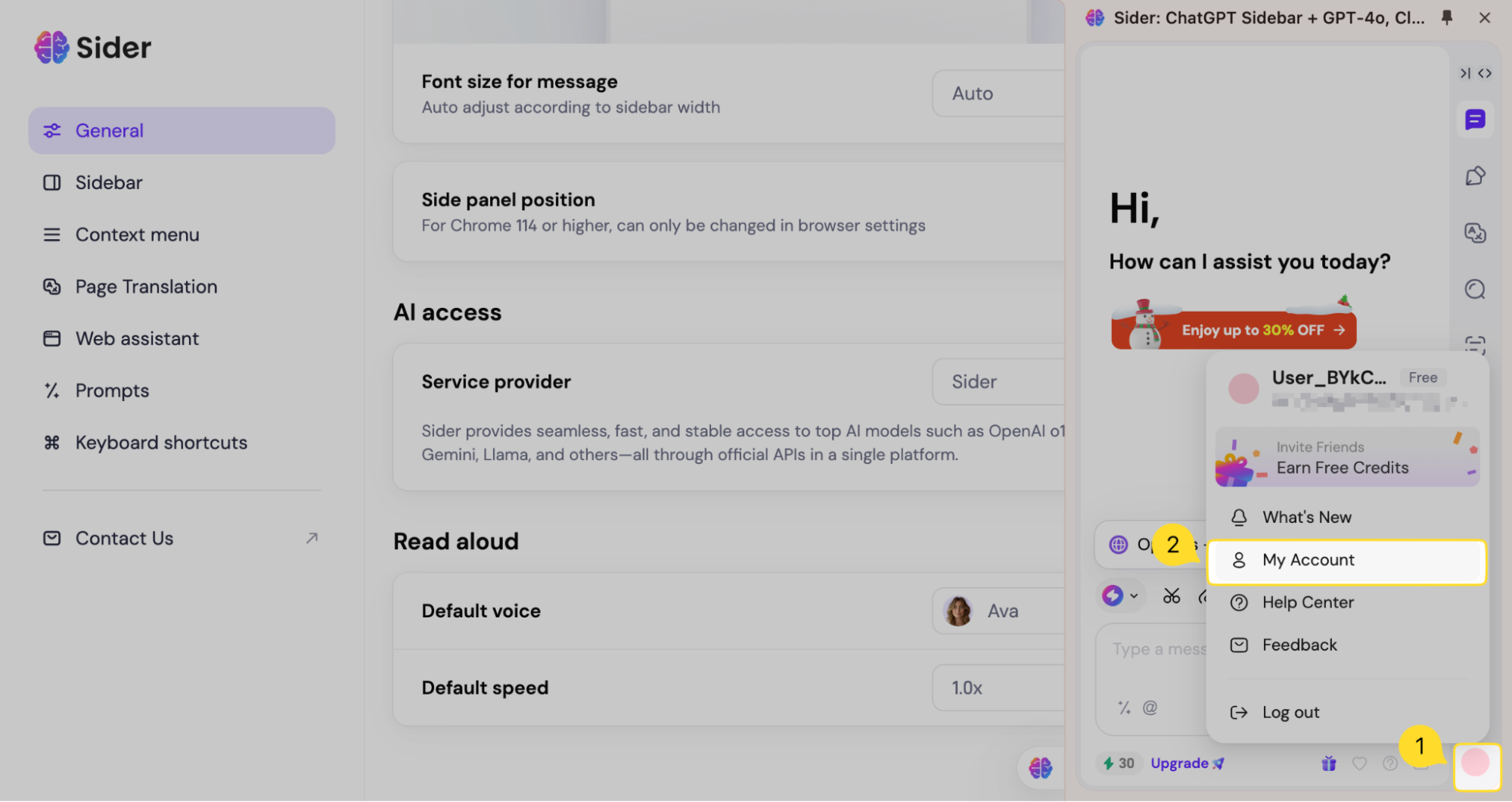
Task: Click the Log out arrow icon
Action: [x=1239, y=713]
